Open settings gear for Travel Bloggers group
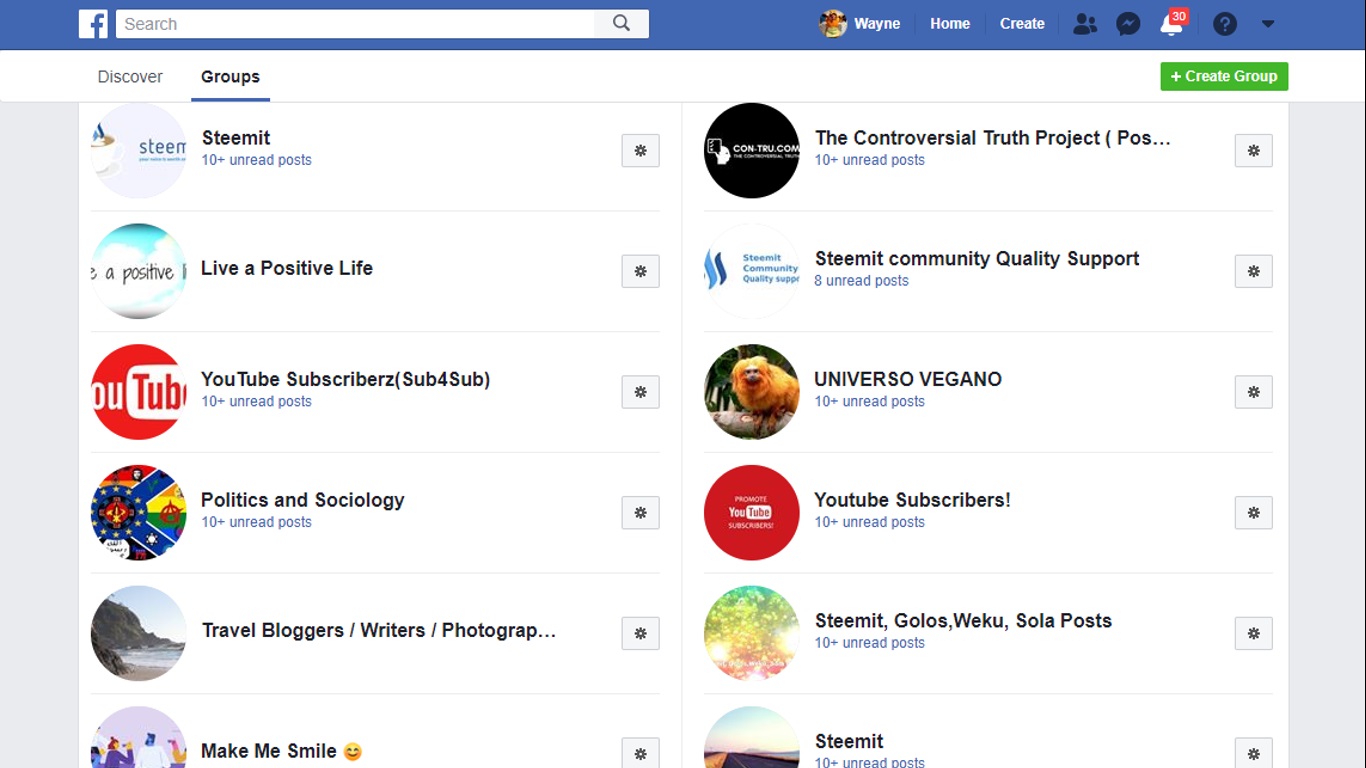The width and height of the screenshot is (1366, 768). tap(640, 633)
